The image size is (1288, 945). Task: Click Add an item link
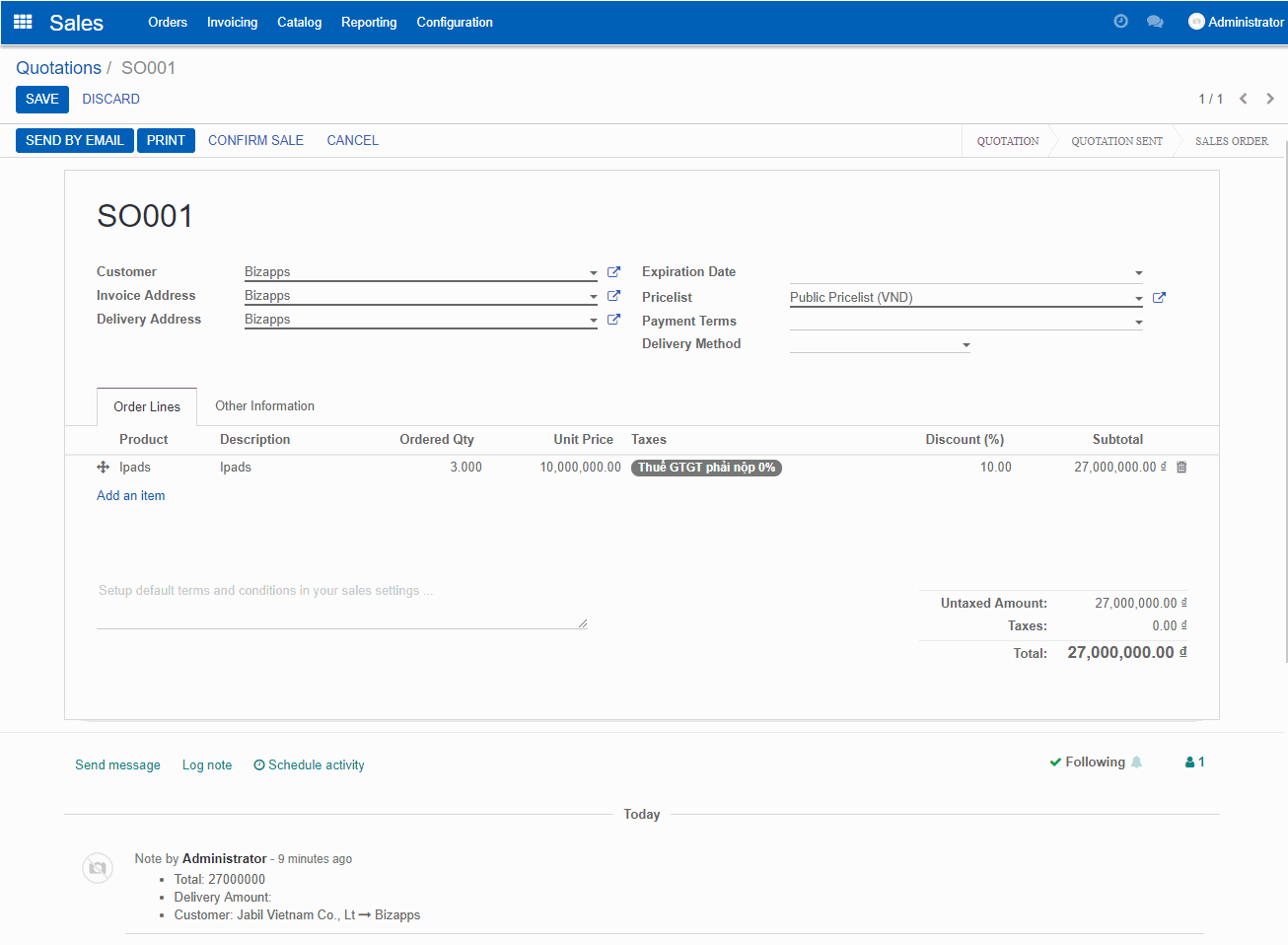pyautogui.click(x=131, y=496)
